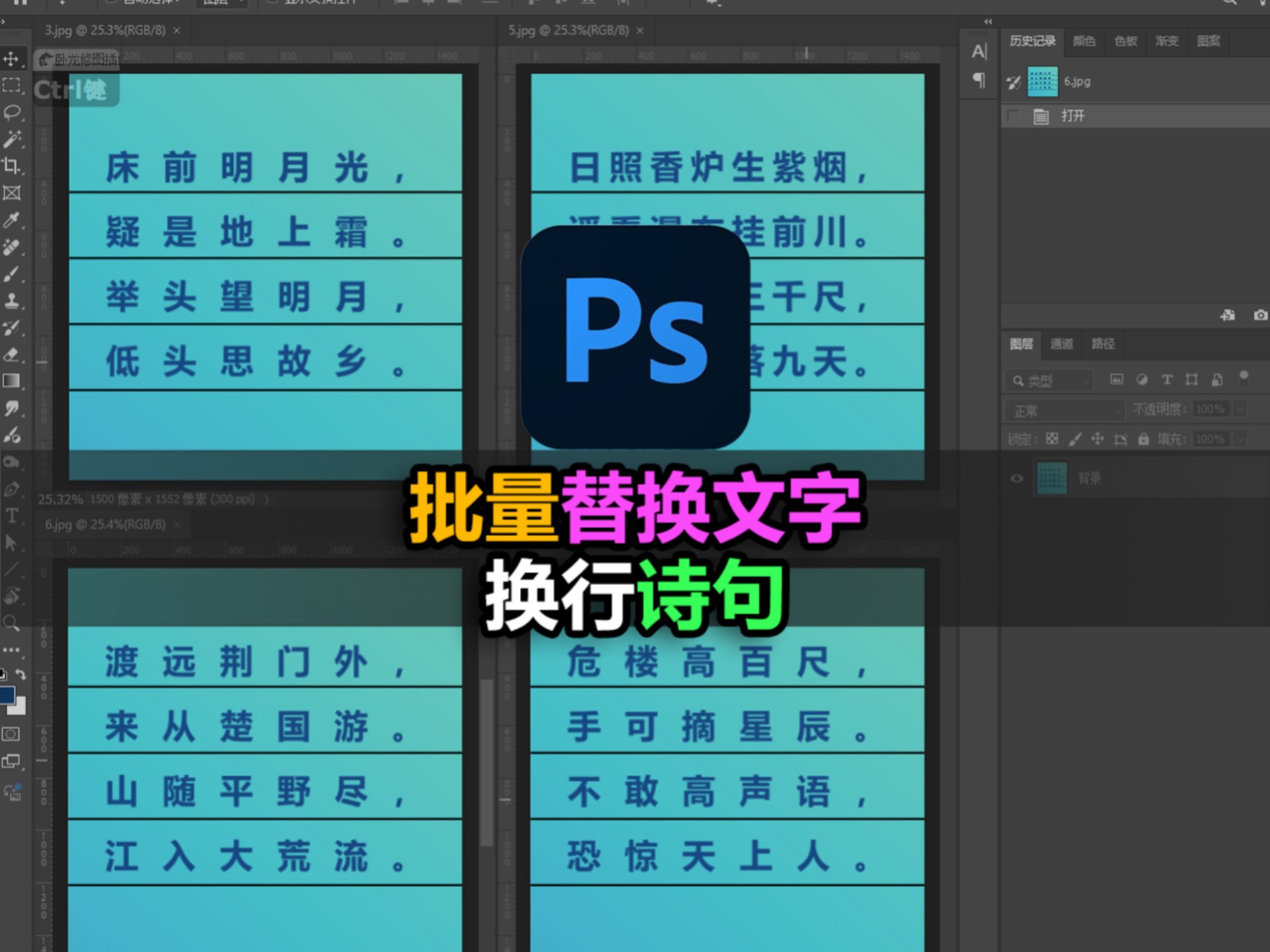Open the 渐变 panel tab
The image size is (1270, 952).
coord(1167,41)
